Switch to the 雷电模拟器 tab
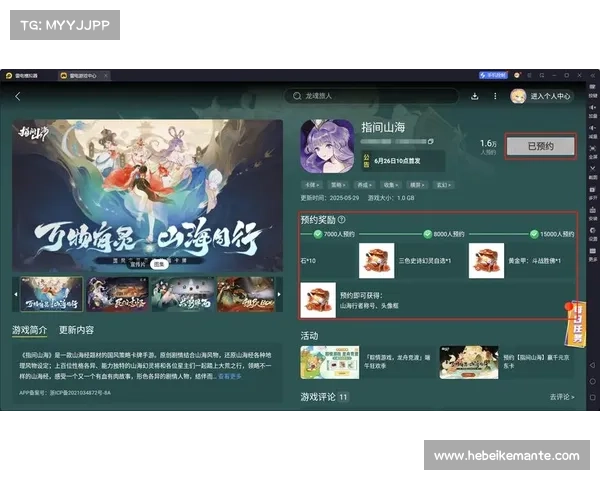The height and width of the screenshot is (480, 600). tap(23, 75)
